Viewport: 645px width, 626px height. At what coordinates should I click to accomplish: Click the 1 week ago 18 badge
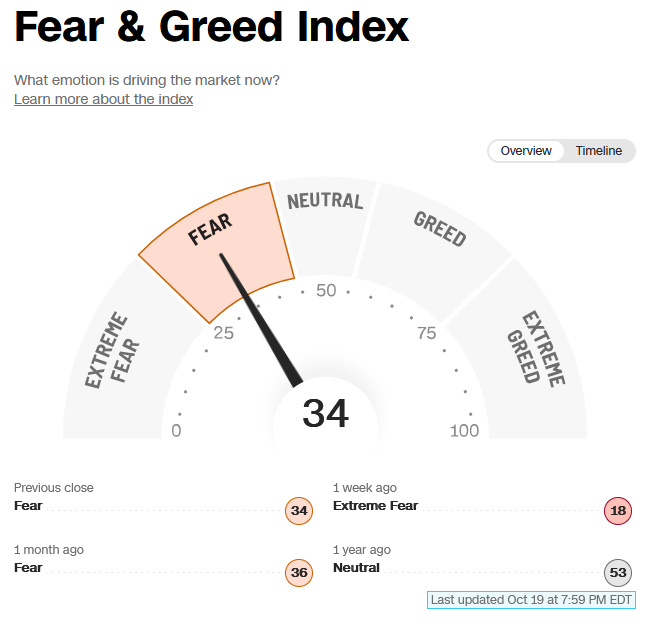[x=618, y=510]
